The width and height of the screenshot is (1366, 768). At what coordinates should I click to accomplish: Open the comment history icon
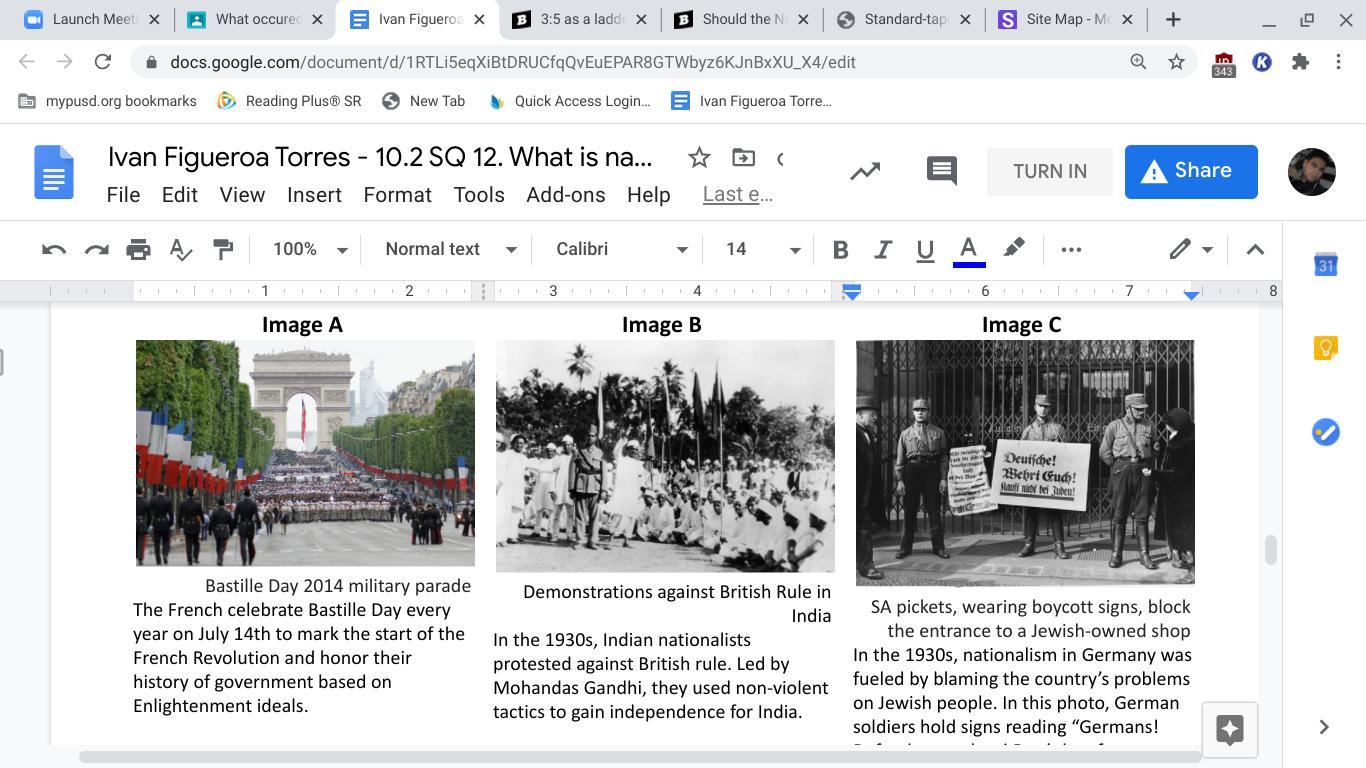click(x=941, y=171)
